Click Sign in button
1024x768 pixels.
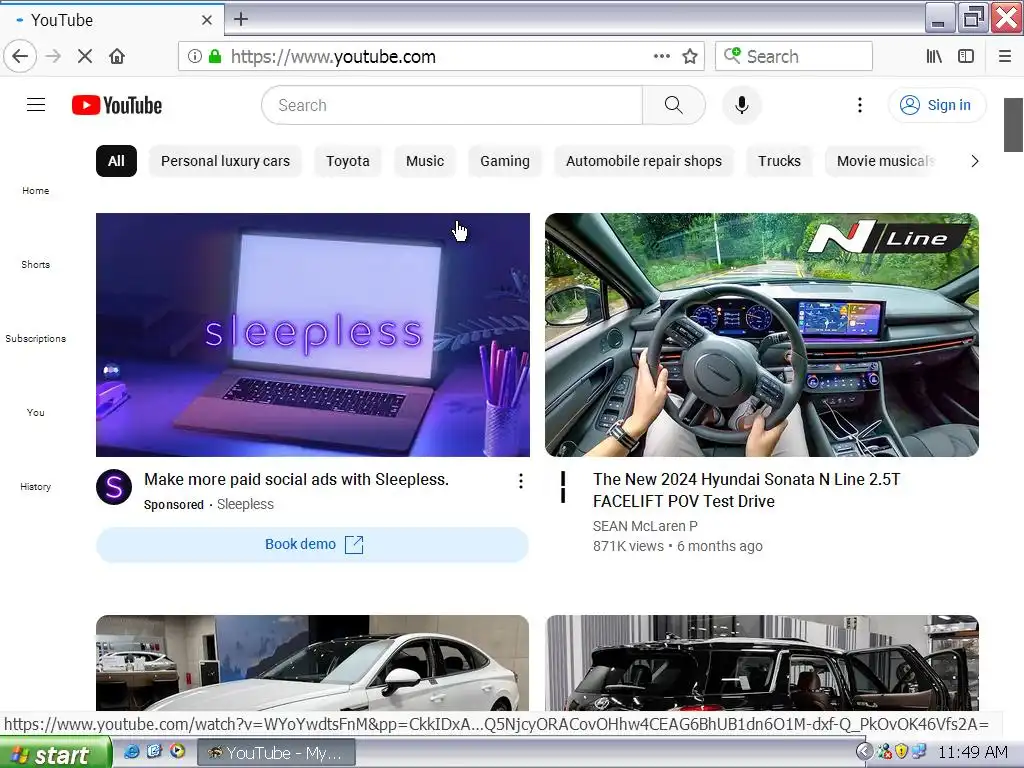pos(936,104)
